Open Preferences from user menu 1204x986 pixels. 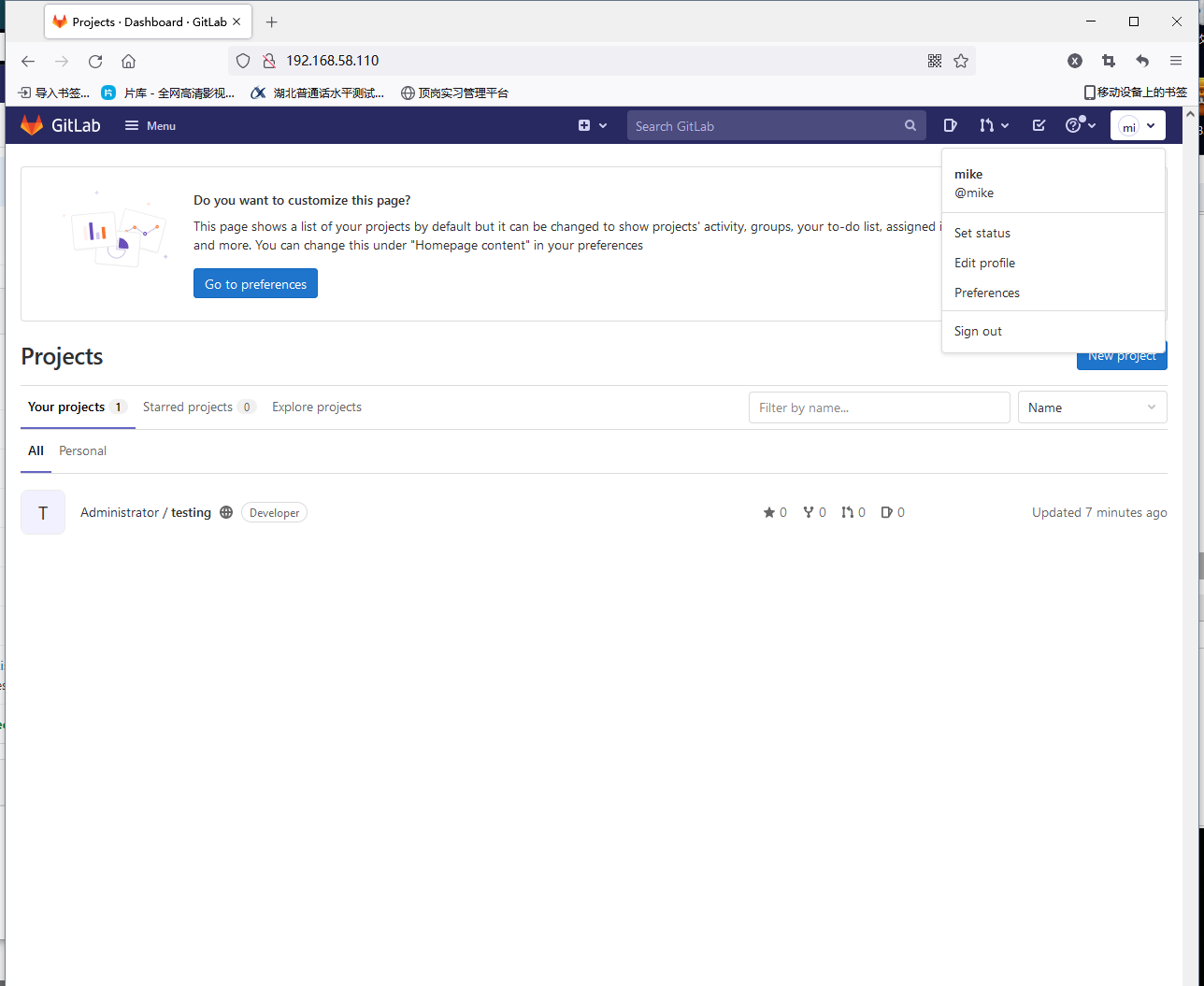click(x=986, y=293)
